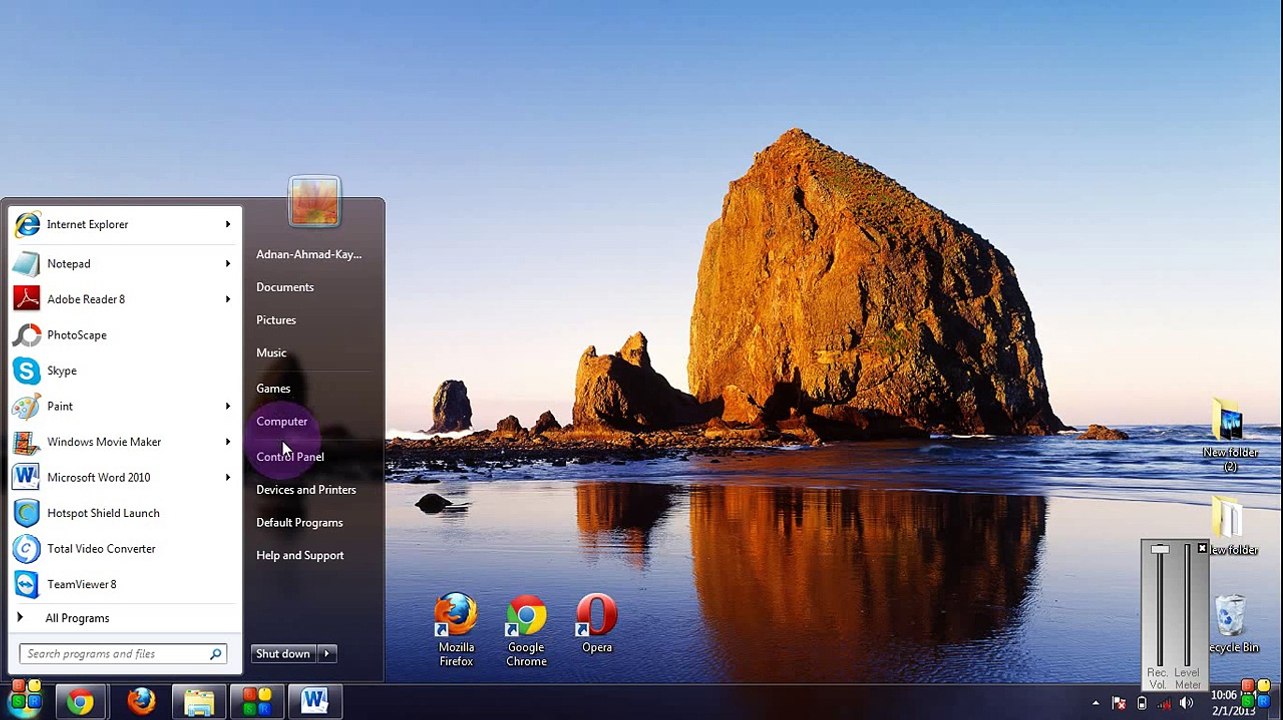This screenshot has height=720, width=1283.
Task: Click the network signal tray icon
Action: pyautogui.click(x=1164, y=703)
